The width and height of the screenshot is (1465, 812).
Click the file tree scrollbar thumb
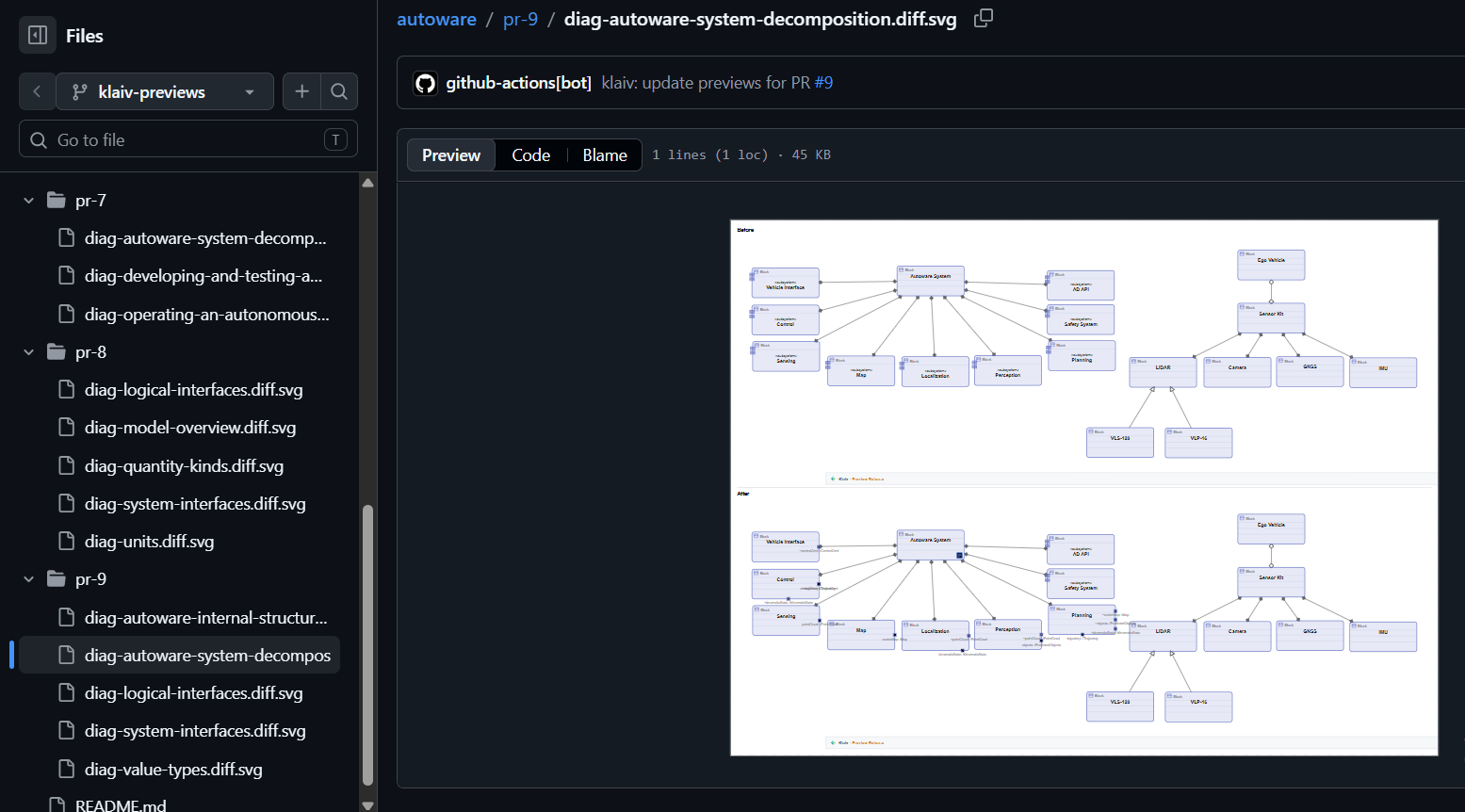tap(367, 645)
